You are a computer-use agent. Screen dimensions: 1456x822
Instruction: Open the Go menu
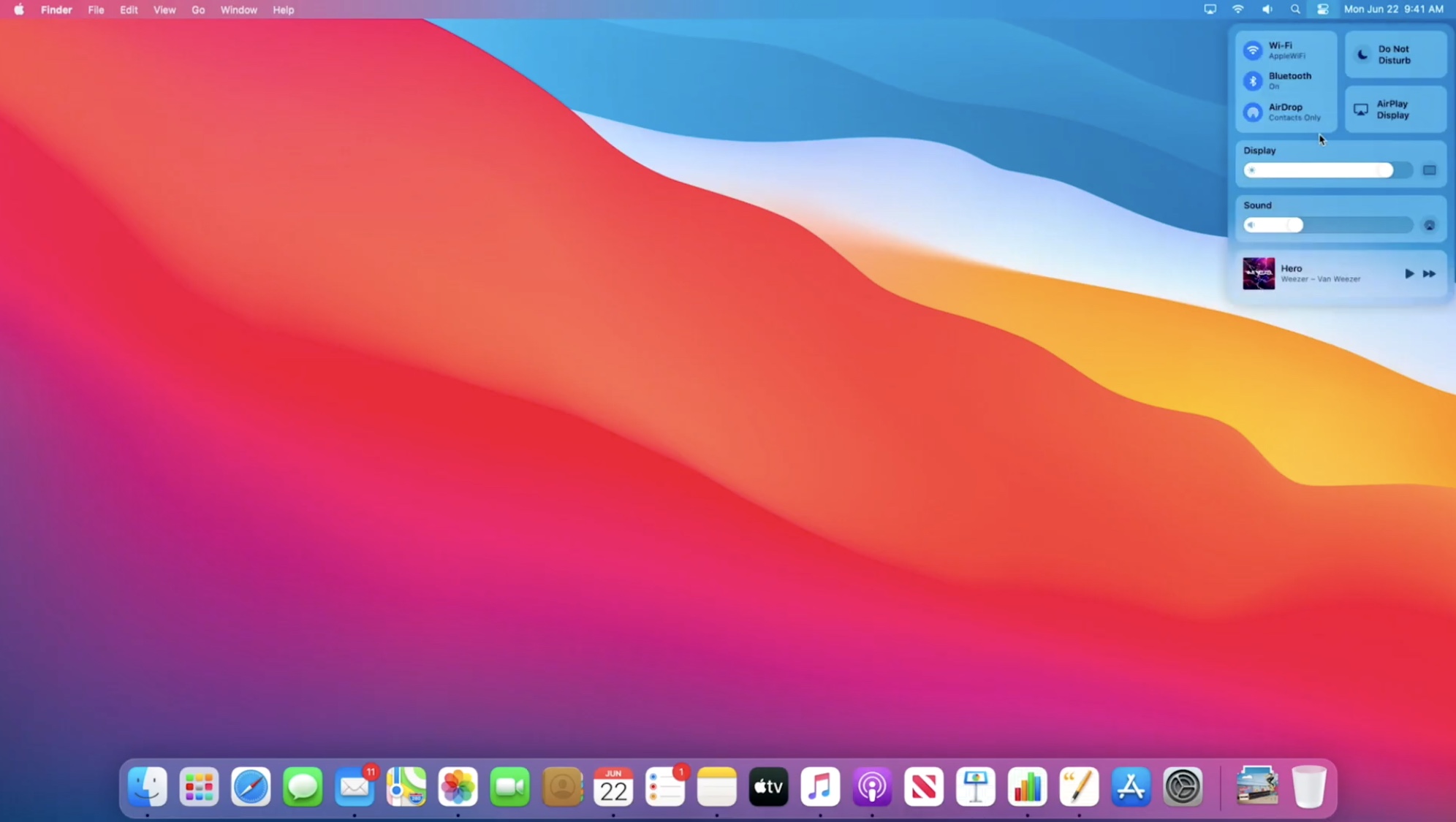(x=198, y=9)
